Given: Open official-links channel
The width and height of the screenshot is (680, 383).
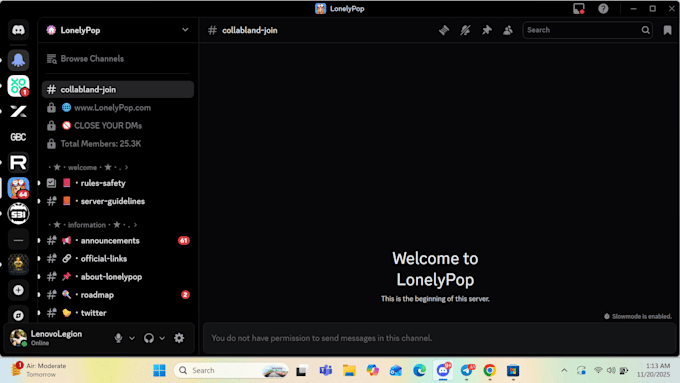Looking at the screenshot, I should tap(118, 259).
